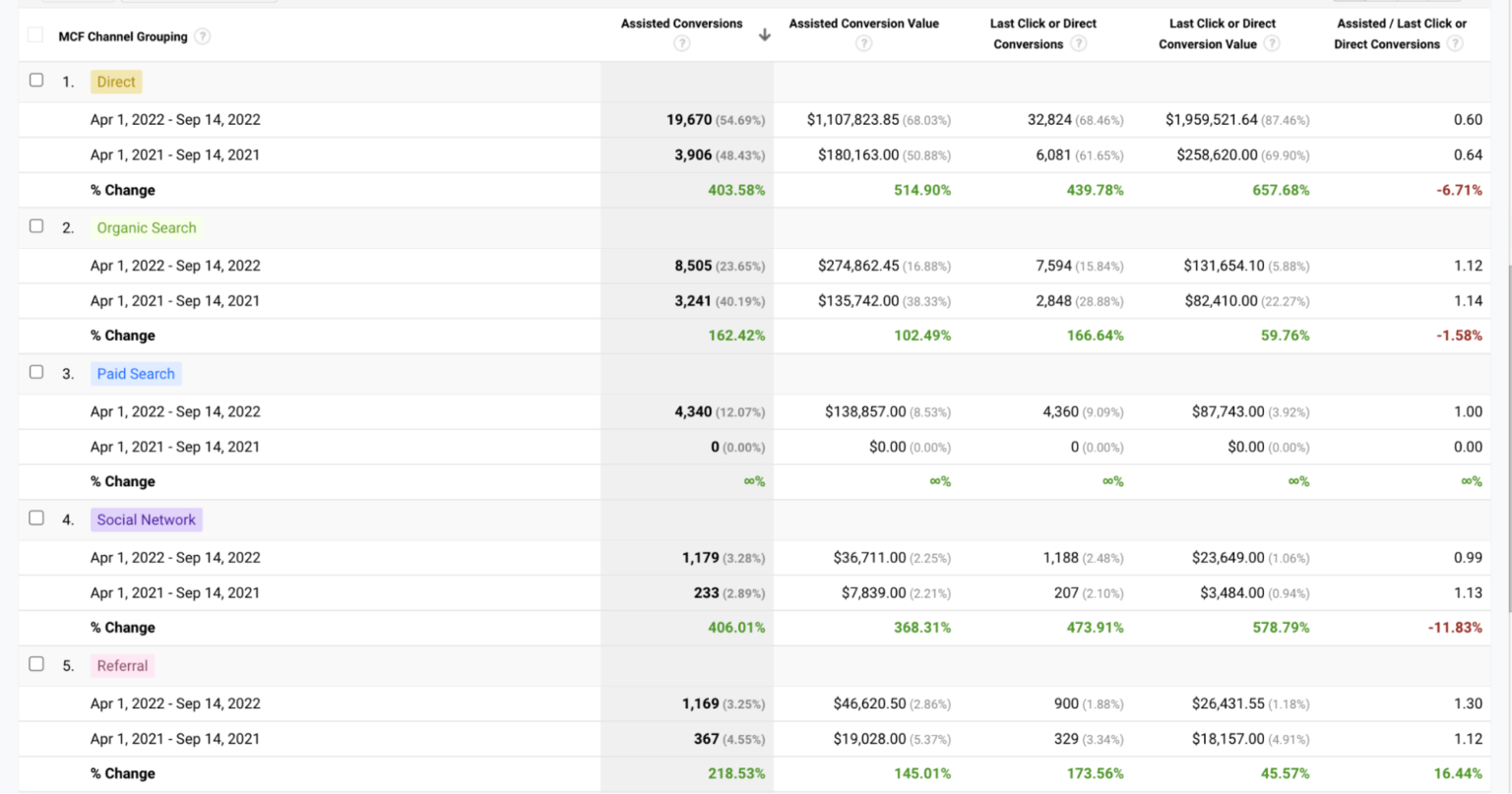Screen dimensions: 1512x794
Task: Click the descending sort arrow on Assisted Conversions
Action: [765, 34]
